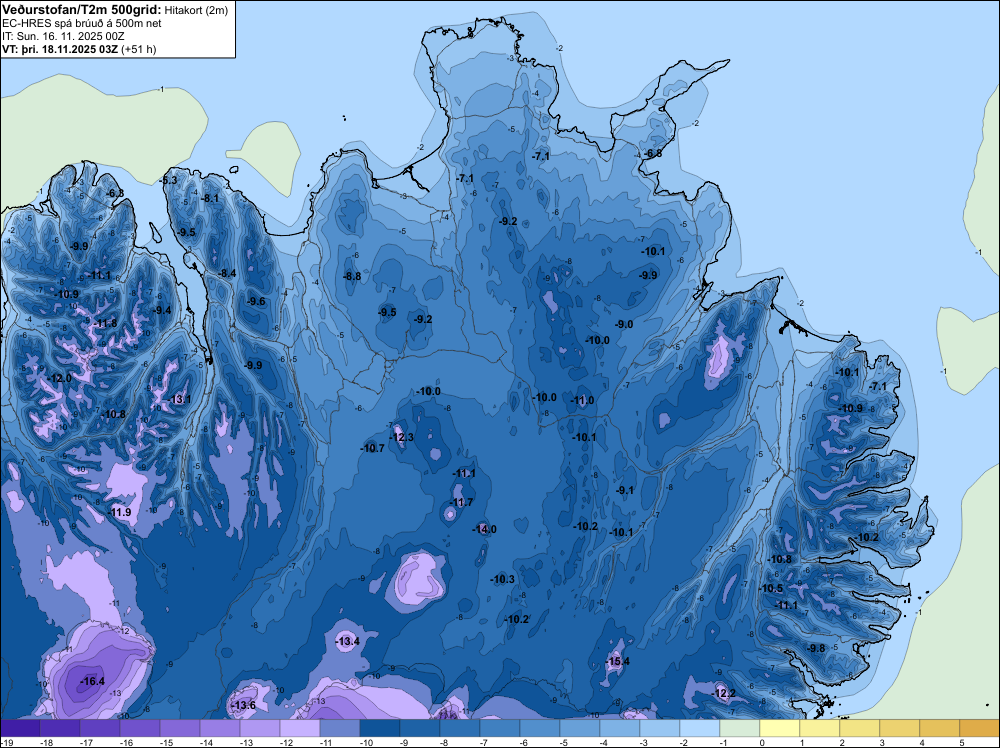The image size is (1000, 748).
Task: Click the -10.3 temperature label
Action: [x=502, y=579]
